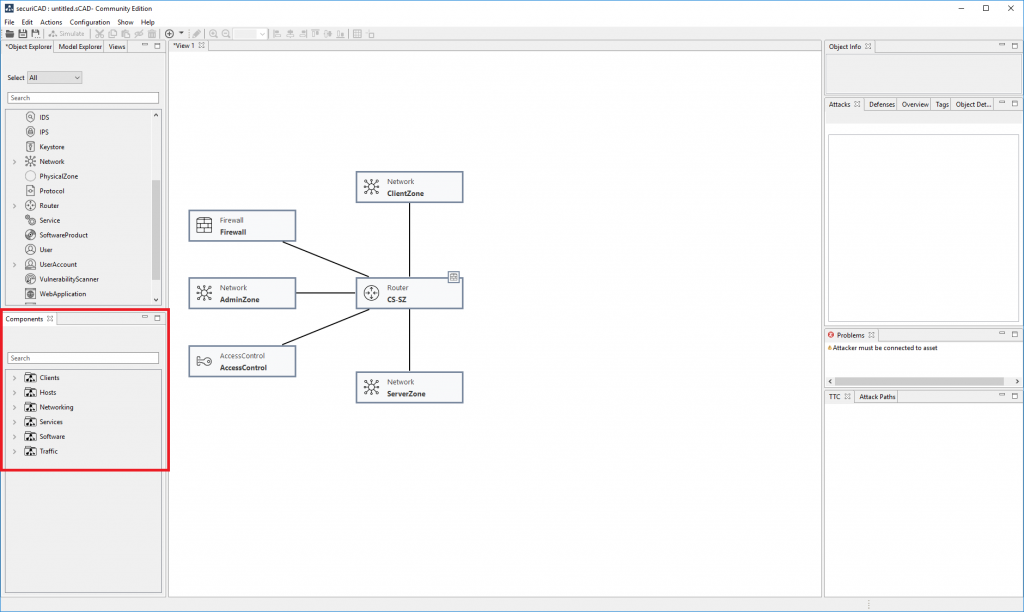Click the Zoom In magnifier icon
Viewport: 1024px width, 612px height.
tap(214, 34)
